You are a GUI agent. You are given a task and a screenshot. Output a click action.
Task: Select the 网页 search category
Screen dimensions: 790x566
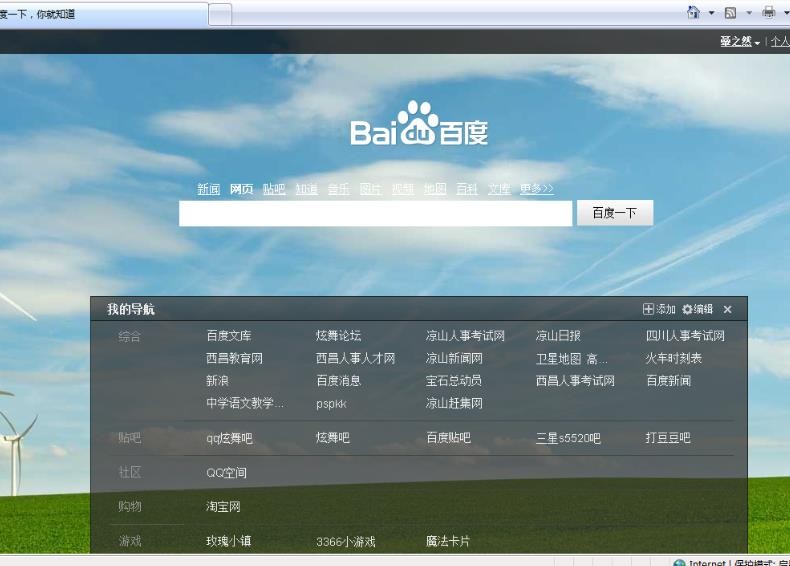(x=241, y=189)
